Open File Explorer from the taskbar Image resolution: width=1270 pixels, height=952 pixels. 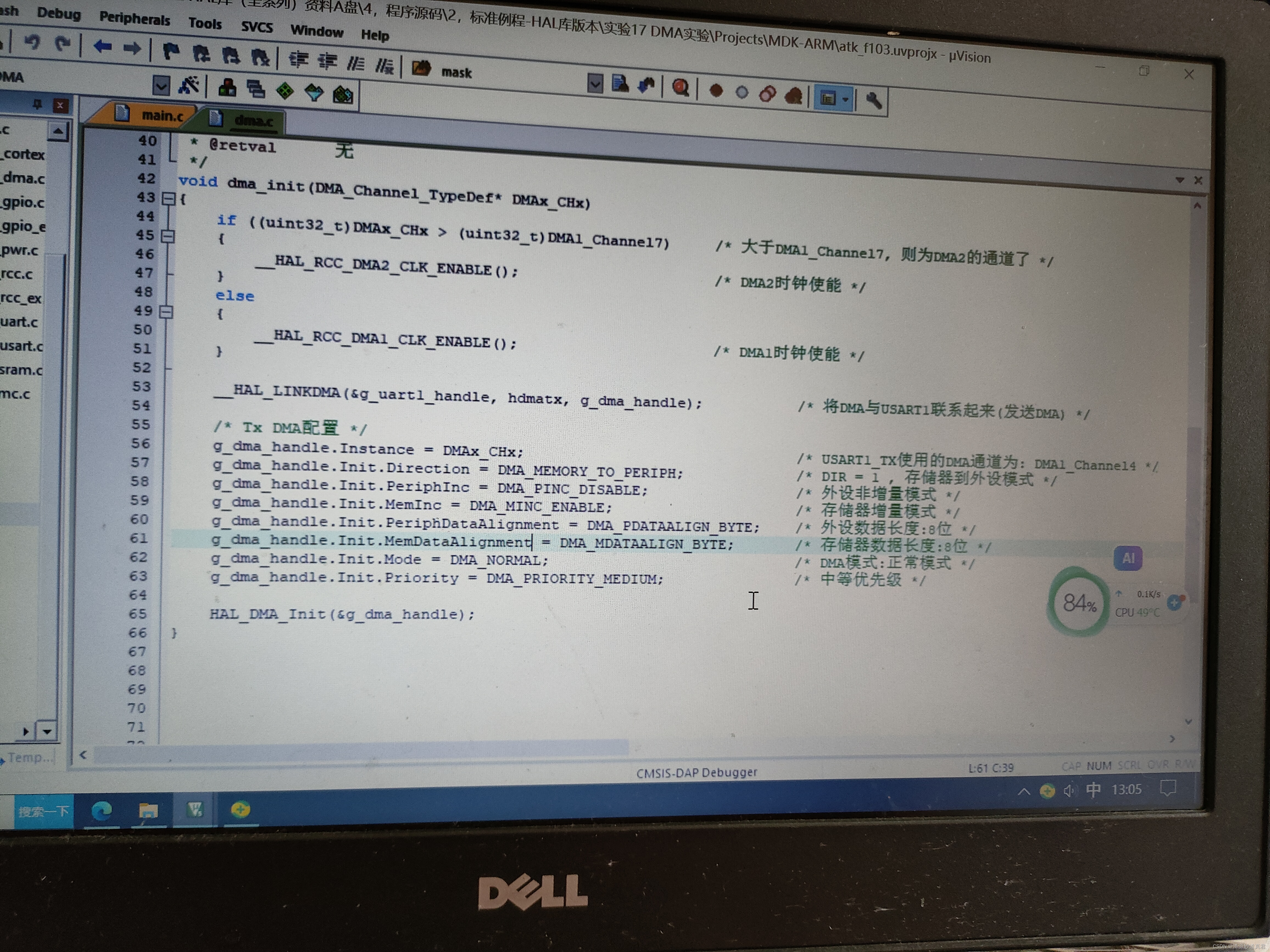tap(148, 810)
